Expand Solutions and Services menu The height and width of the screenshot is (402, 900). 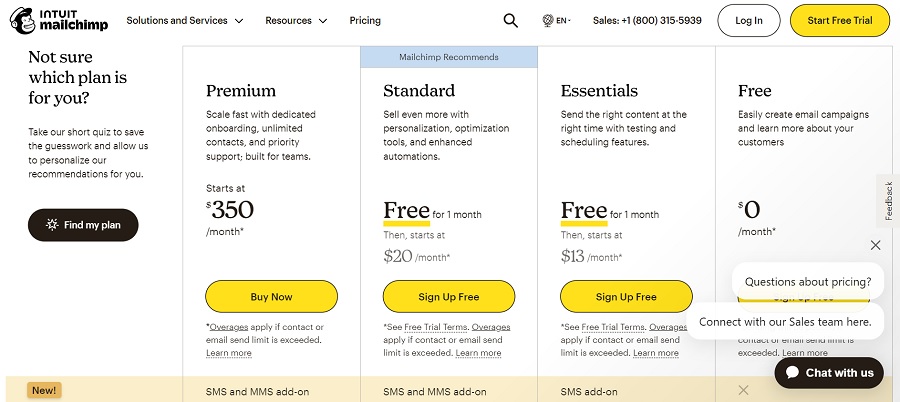(176, 20)
